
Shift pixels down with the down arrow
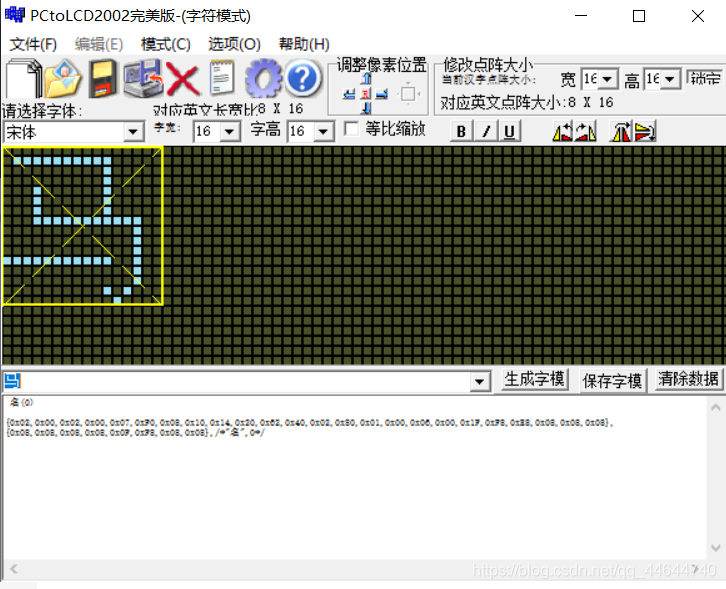[x=366, y=109]
